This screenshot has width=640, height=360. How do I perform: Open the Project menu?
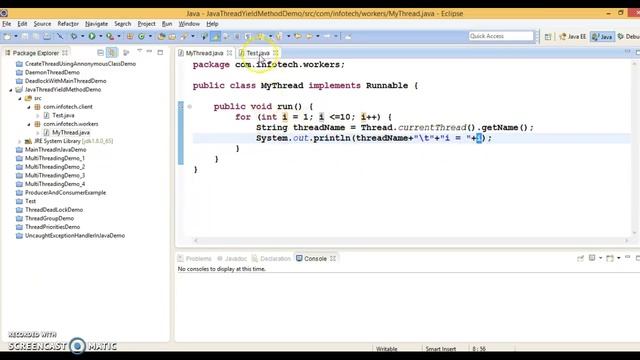[x=147, y=24]
